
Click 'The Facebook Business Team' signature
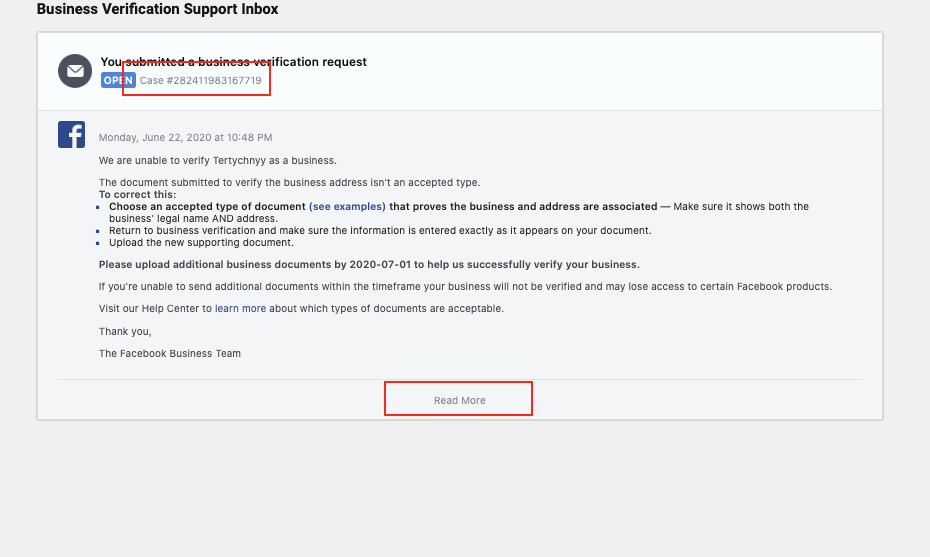point(170,354)
